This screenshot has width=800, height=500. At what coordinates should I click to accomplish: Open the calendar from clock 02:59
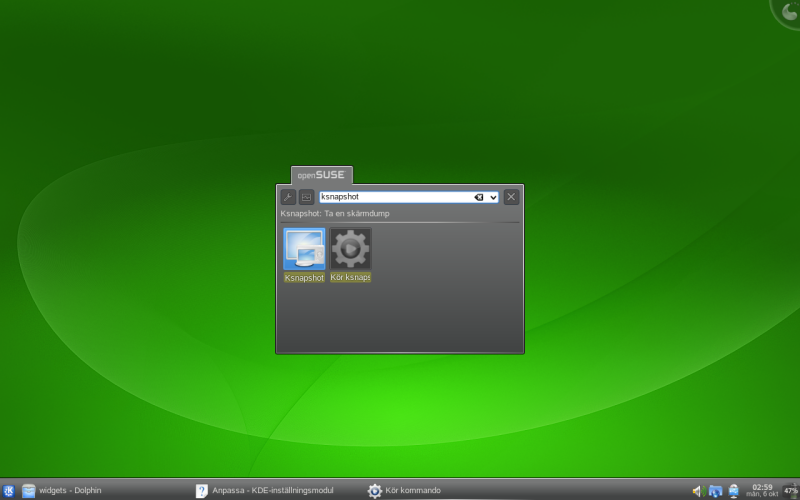(x=762, y=490)
